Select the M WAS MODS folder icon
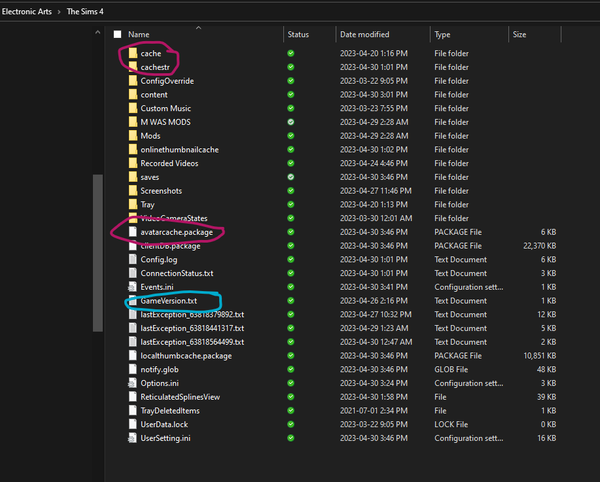Screen dimensions: 600x482 pos(133,122)
